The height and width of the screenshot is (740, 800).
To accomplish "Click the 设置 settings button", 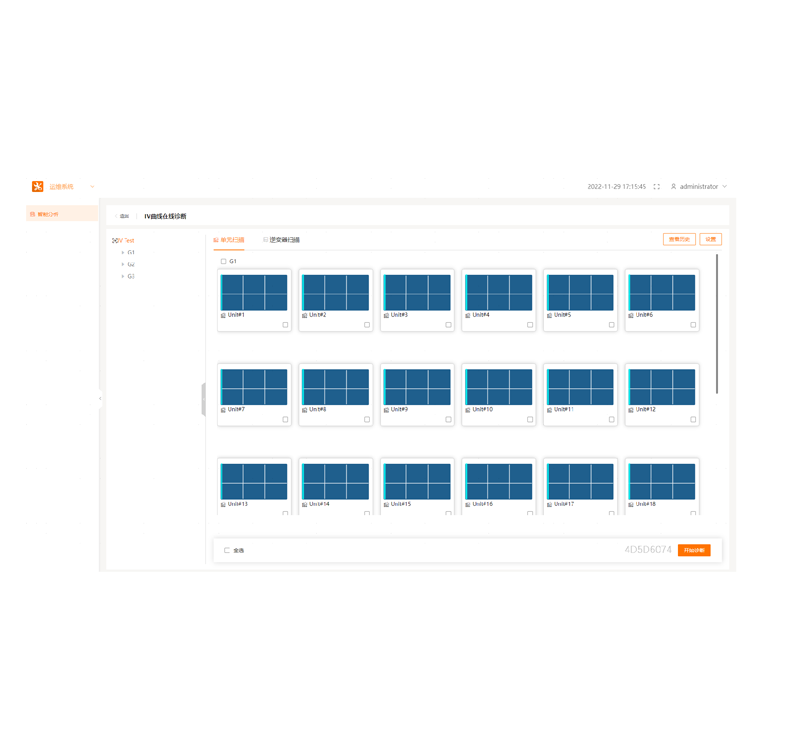I will click(710, 239).
